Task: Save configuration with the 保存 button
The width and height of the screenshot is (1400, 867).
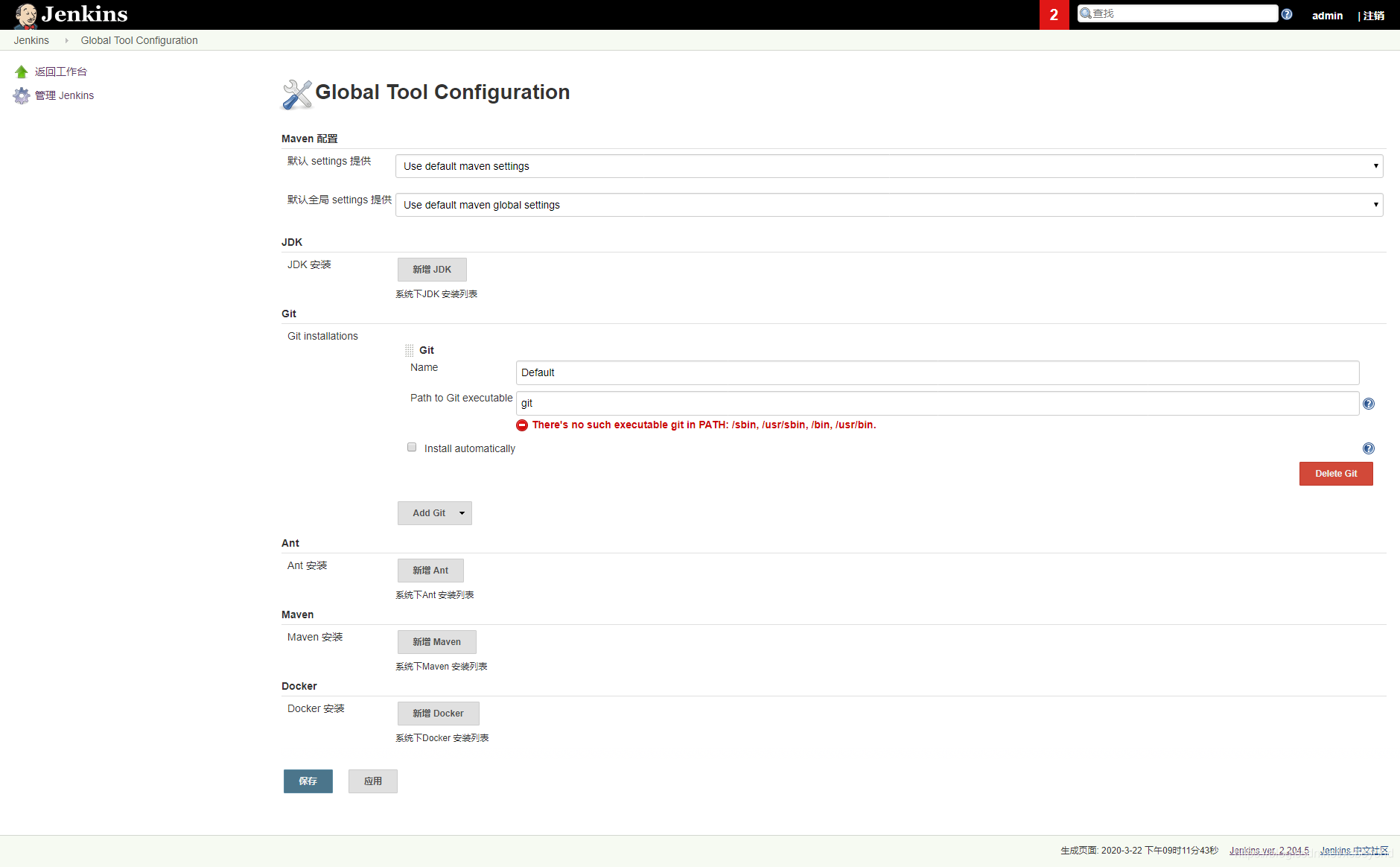Action: click(x=308, y=781)
